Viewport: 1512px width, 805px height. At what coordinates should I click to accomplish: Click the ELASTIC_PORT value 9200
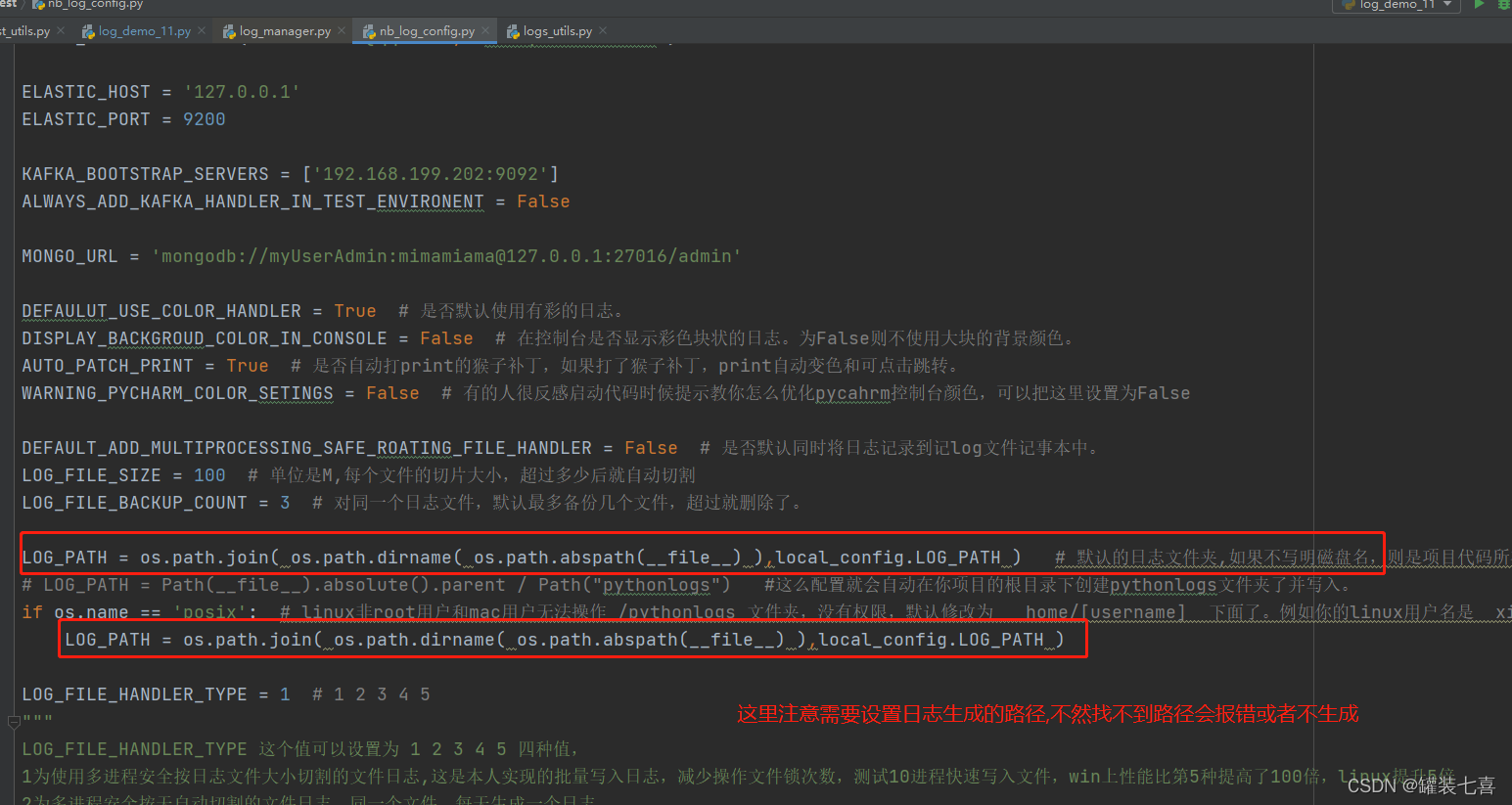pos(205,119)
